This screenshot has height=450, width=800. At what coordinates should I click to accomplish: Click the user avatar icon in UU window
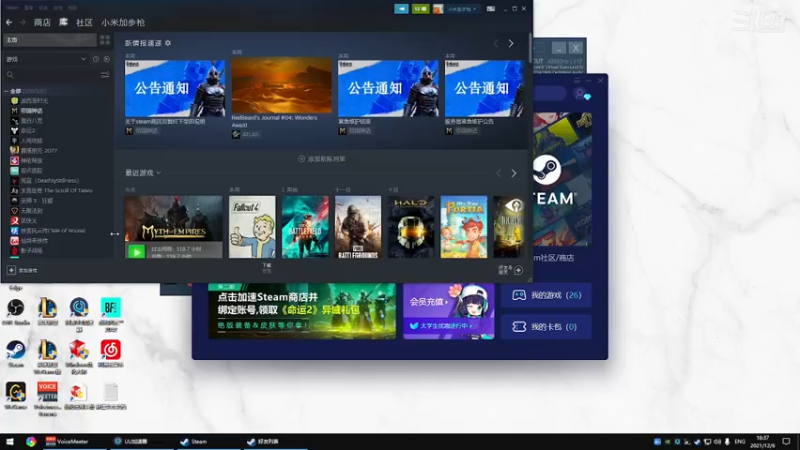(x=580, y=94)
